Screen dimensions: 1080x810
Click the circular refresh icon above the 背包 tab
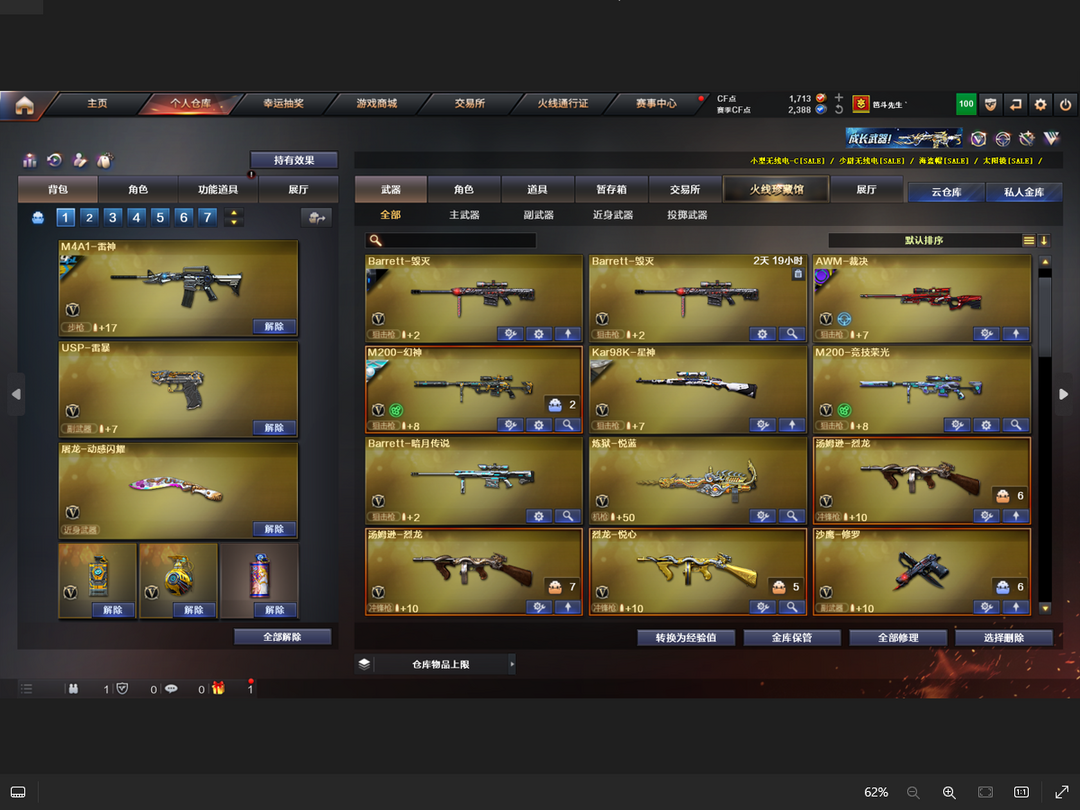point(54,160)
